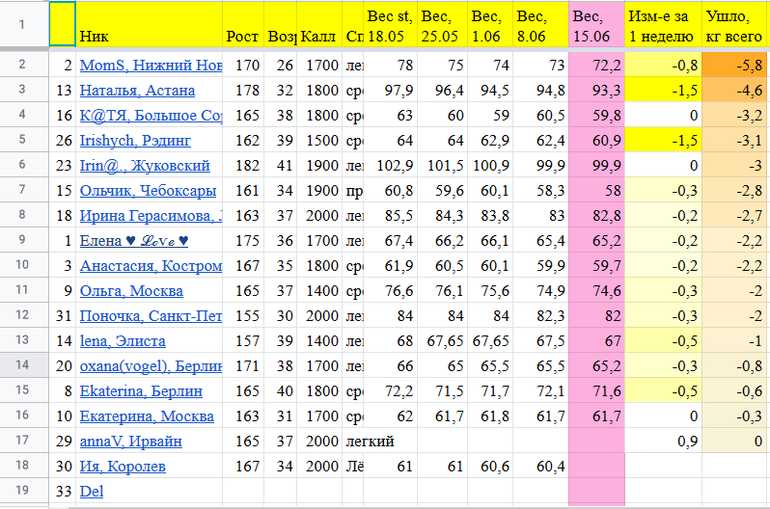The image size is (770, 509).
Task: Select the orange cell showing -5,8
Action: pos(735,66)
